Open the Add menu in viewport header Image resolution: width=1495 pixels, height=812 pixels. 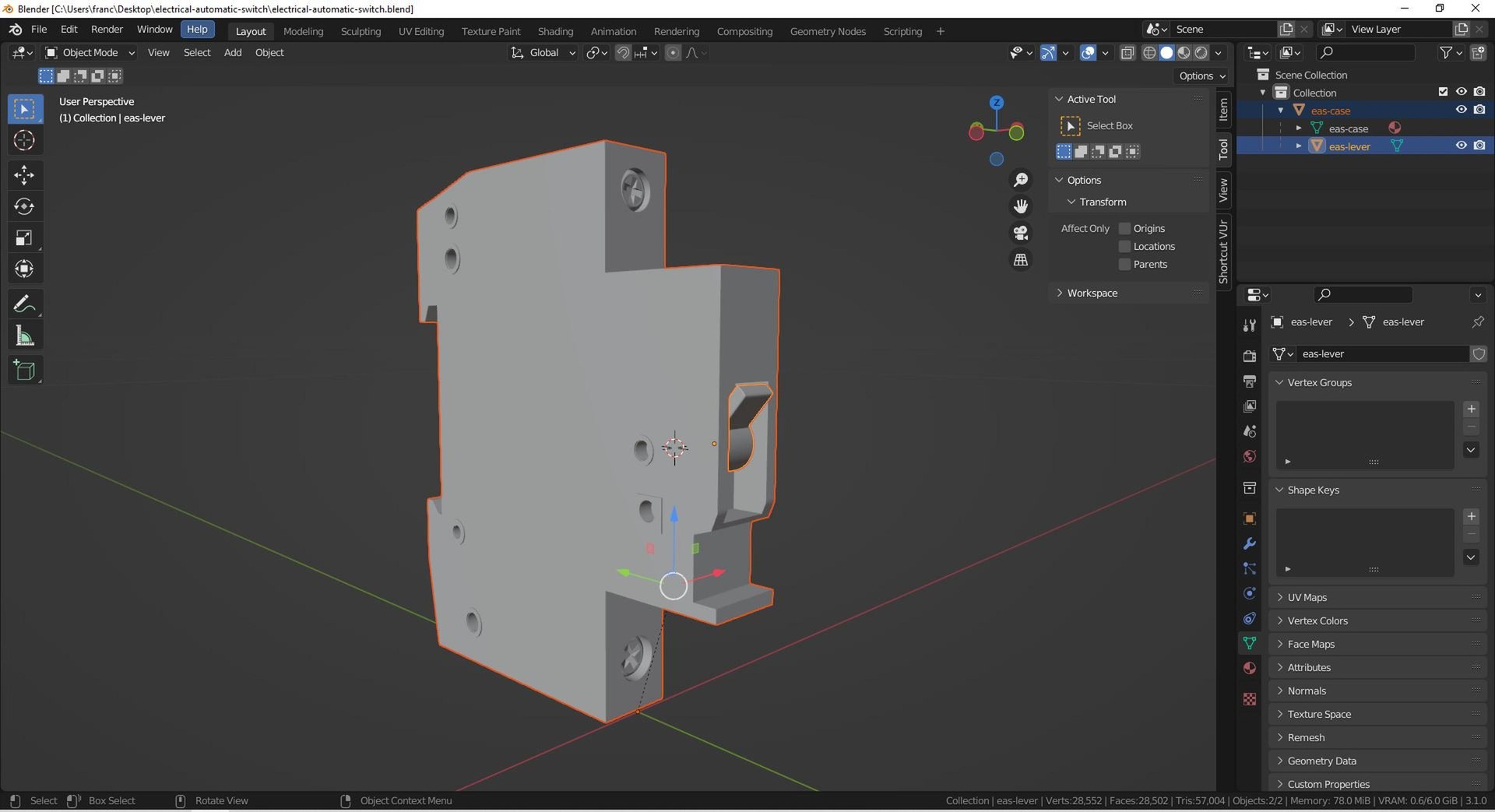(233, 52)
